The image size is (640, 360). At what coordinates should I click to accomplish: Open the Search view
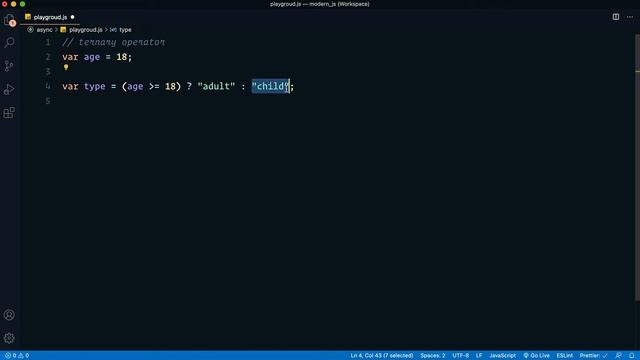pos(9,42)
